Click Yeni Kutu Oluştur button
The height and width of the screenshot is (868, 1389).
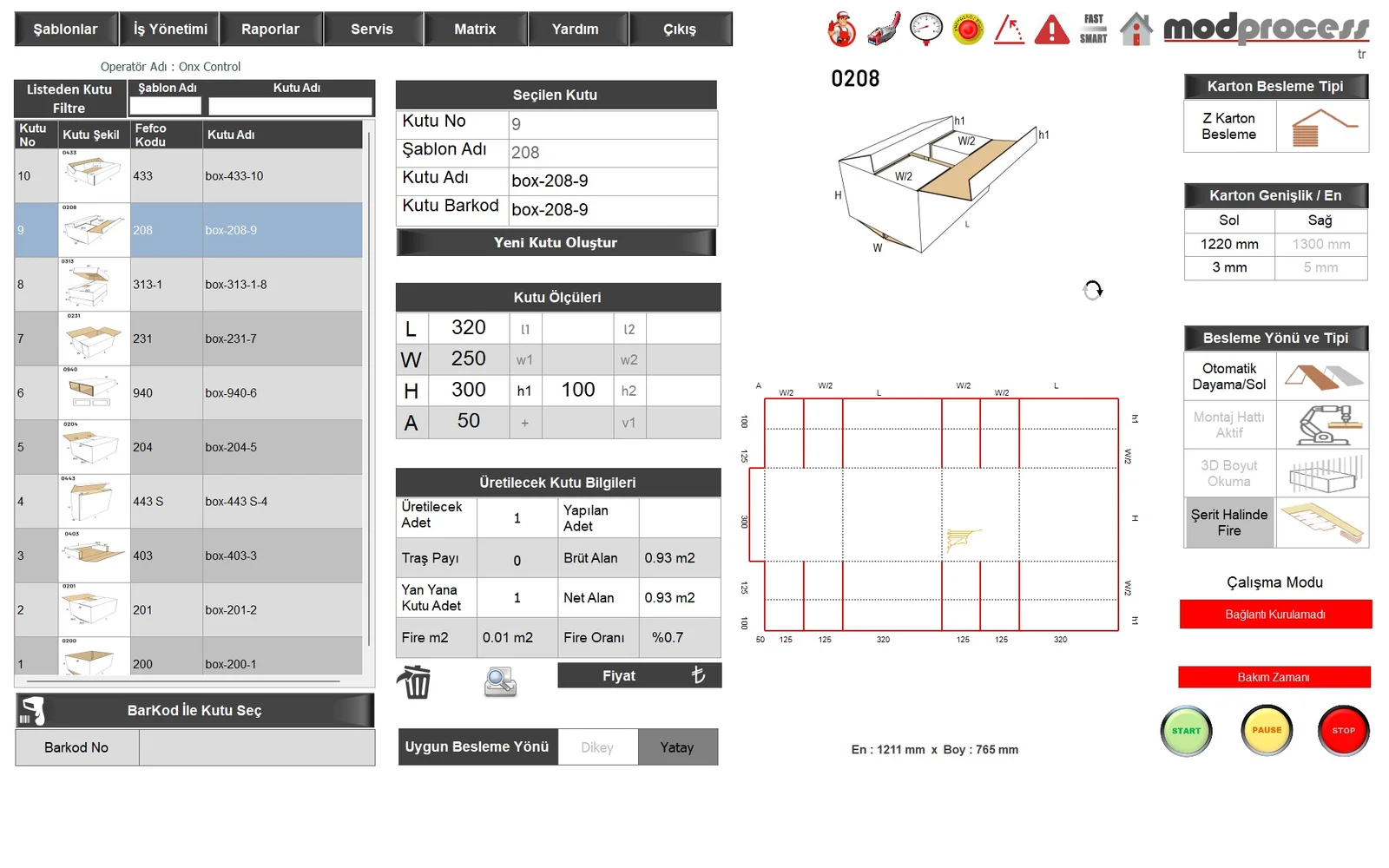click(556, 243)
